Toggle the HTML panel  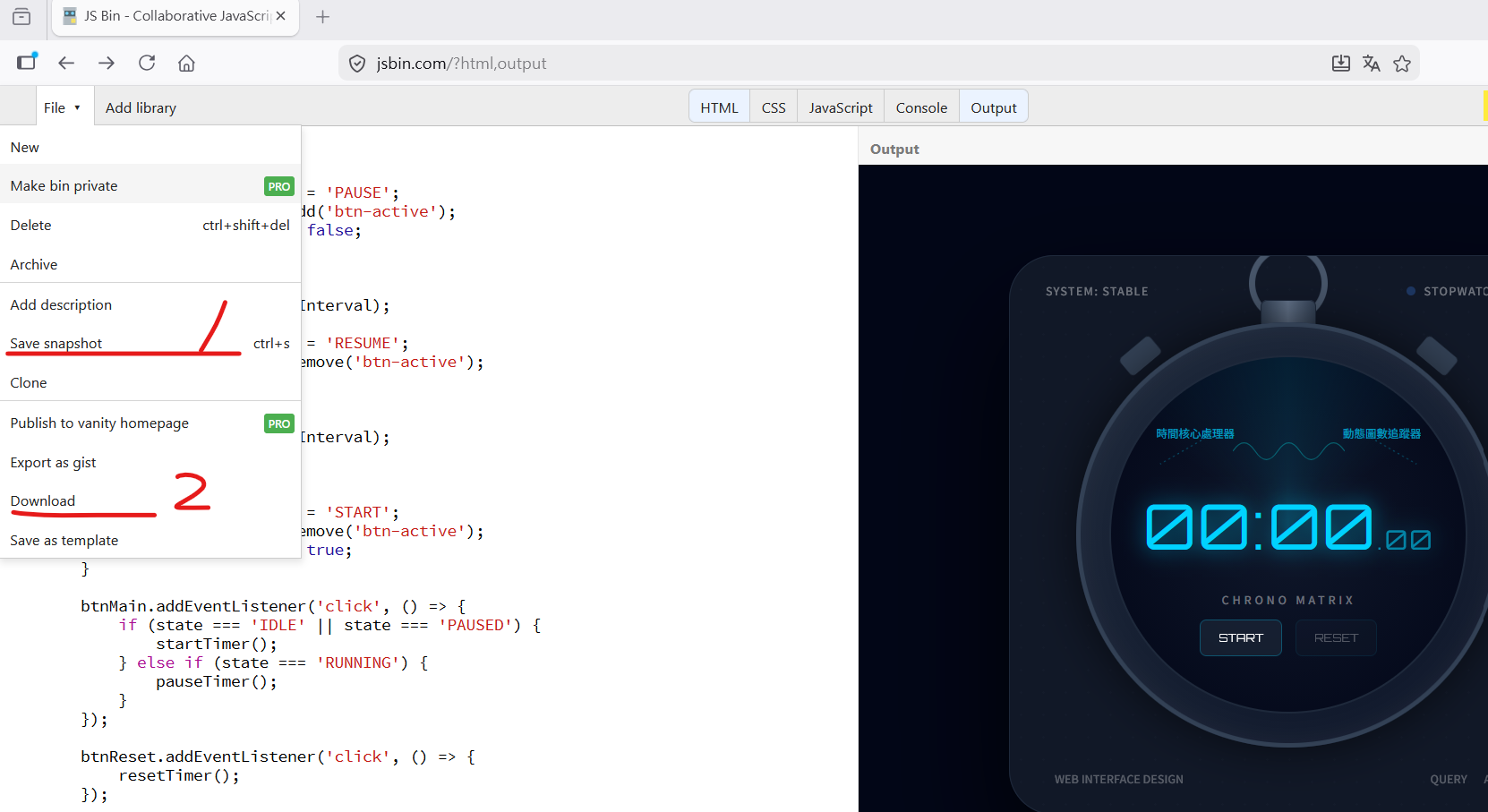tap(719, 107)
